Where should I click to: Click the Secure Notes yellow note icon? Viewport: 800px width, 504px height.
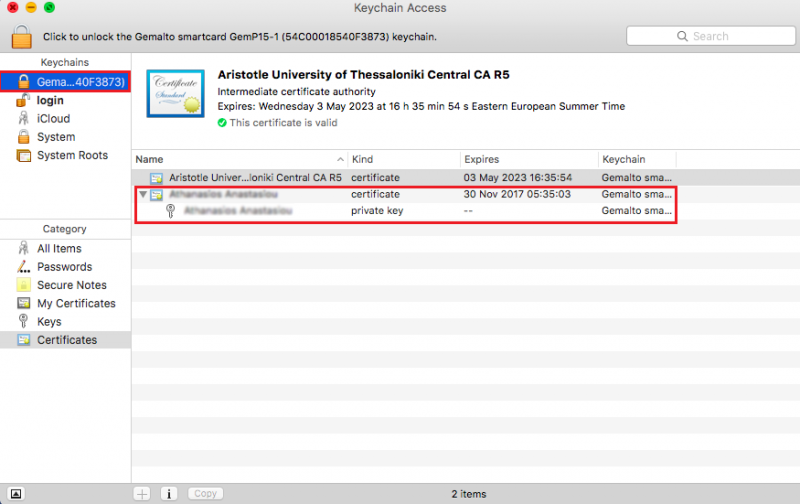click(x=23, y=285)
